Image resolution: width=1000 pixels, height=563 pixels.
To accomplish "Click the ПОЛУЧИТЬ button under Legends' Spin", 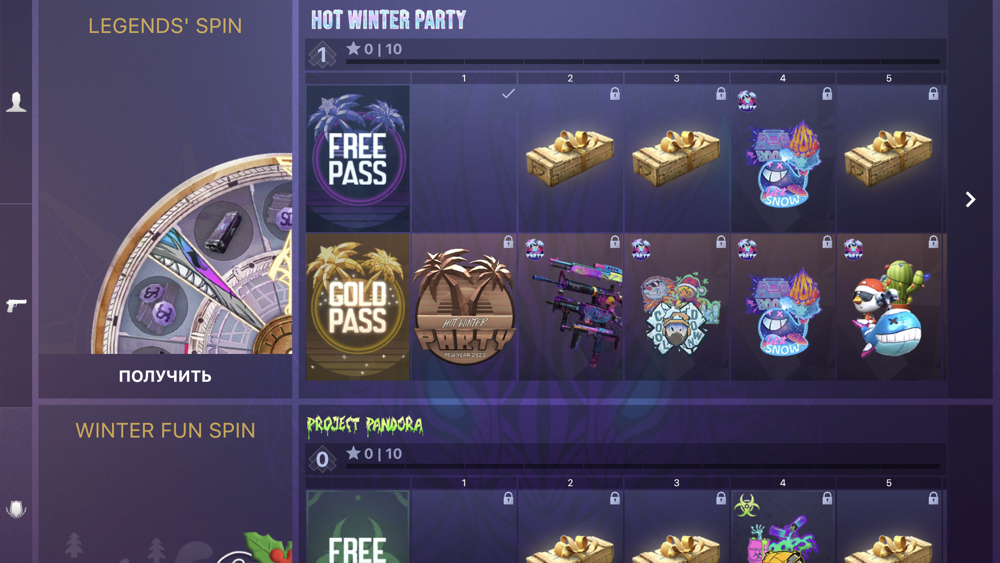I will coord(165,376).
